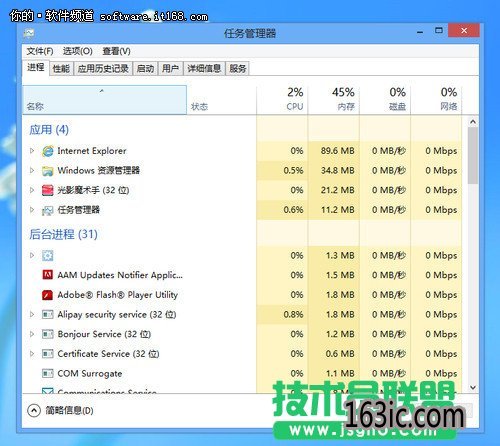Screen dimensions: 500x446
Task: Click the 光影魔术手 red app icon
Action: click(48, 190)
